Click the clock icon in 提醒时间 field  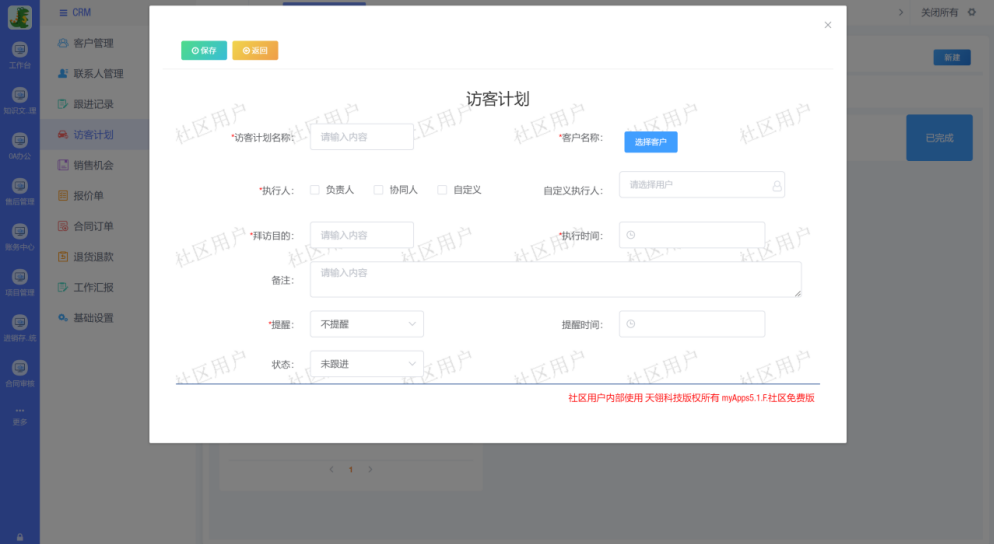(631, 324)
